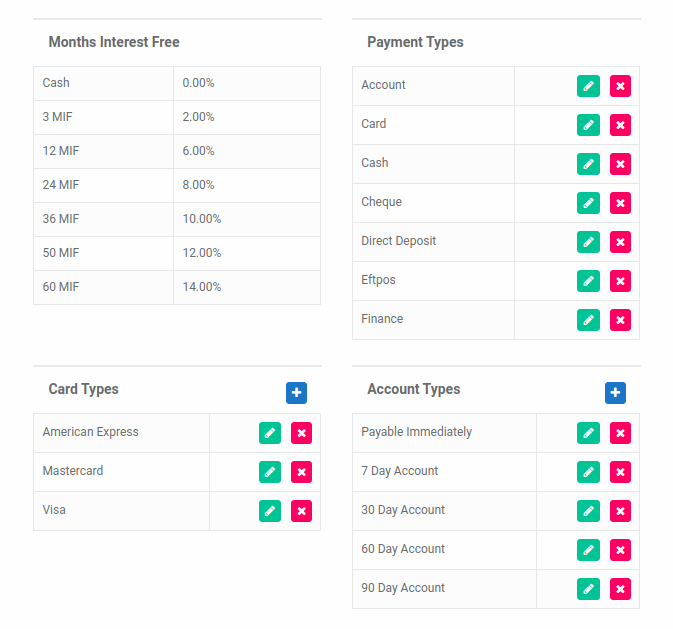Viewport: 673px width, 629px height.
Task: Edit the Eftpos payment type
Action: point(588,281)
